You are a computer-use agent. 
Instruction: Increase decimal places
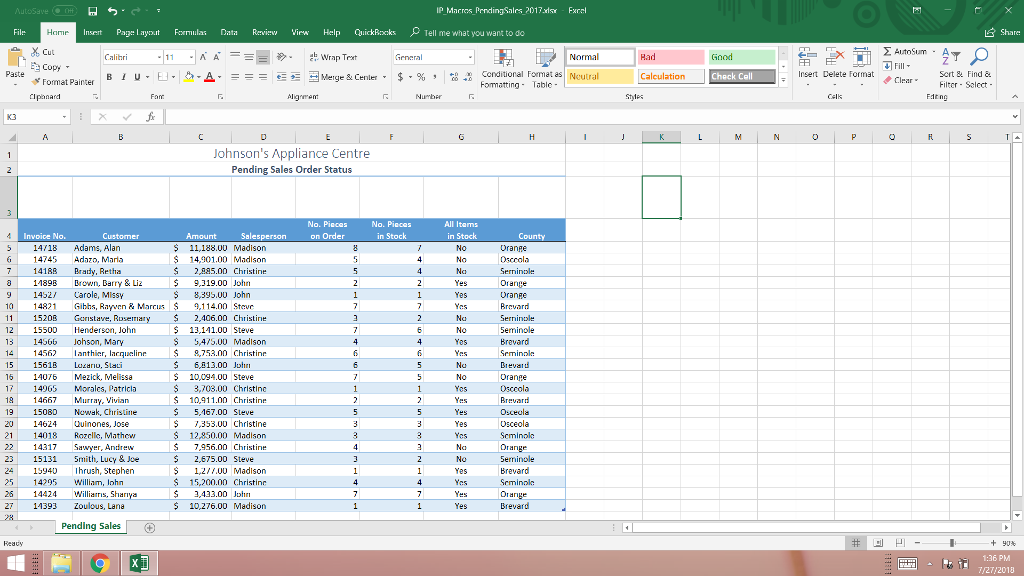click(x=454, y=77)
